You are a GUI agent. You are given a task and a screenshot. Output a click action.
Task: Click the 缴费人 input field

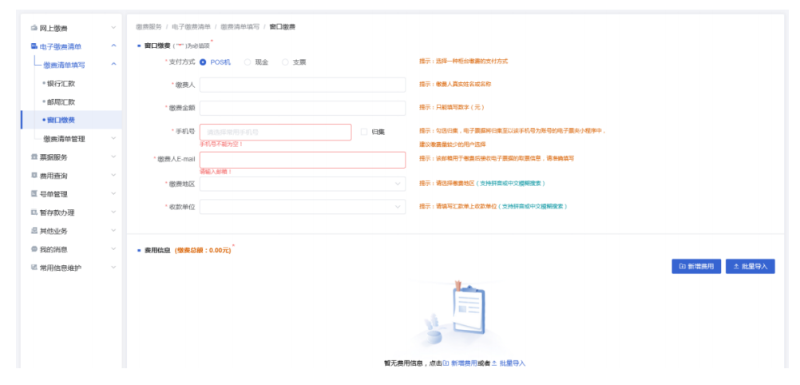(303, 85)
